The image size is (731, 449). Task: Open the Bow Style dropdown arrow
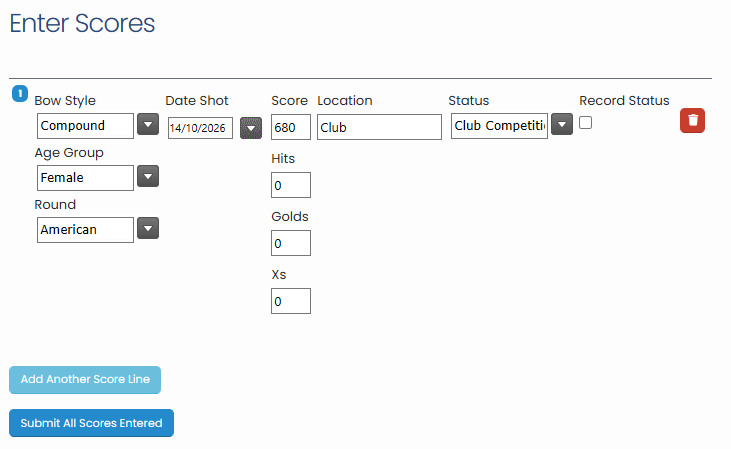148,124
